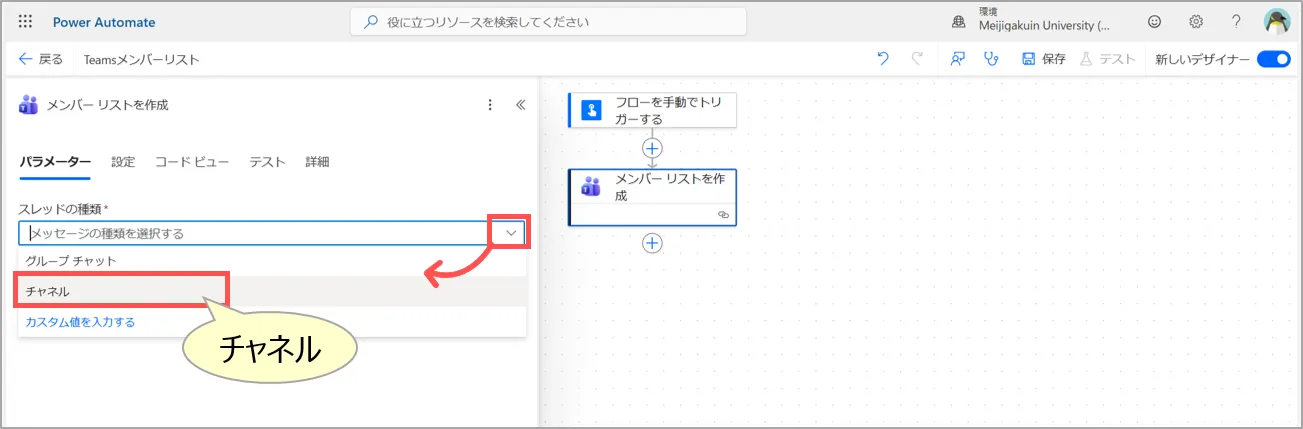1303x429 pixels.
Task: Click the undo arrow icon
Action: point(882,59)
